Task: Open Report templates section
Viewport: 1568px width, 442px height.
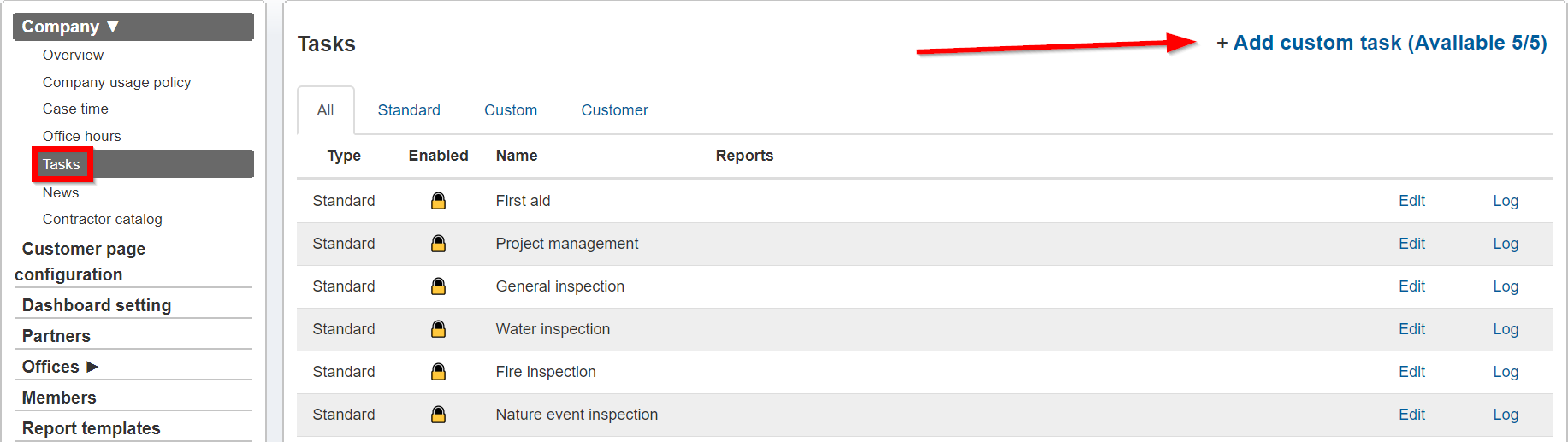Action: [x=92, y=428]
